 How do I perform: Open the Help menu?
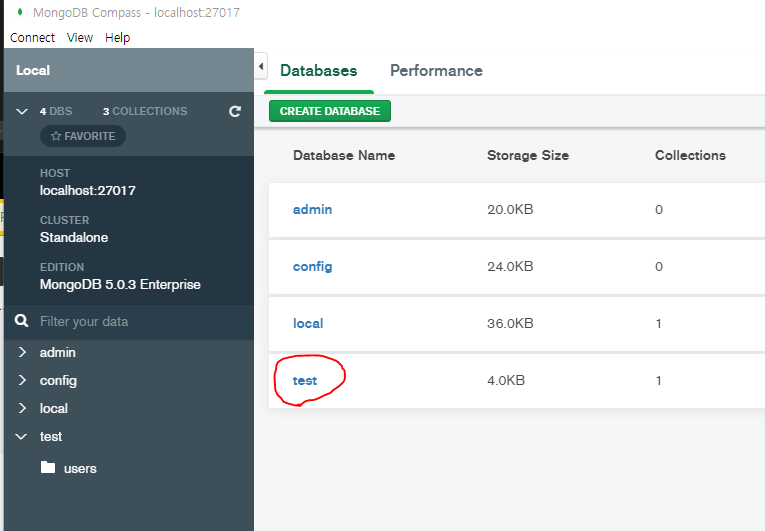118,38
